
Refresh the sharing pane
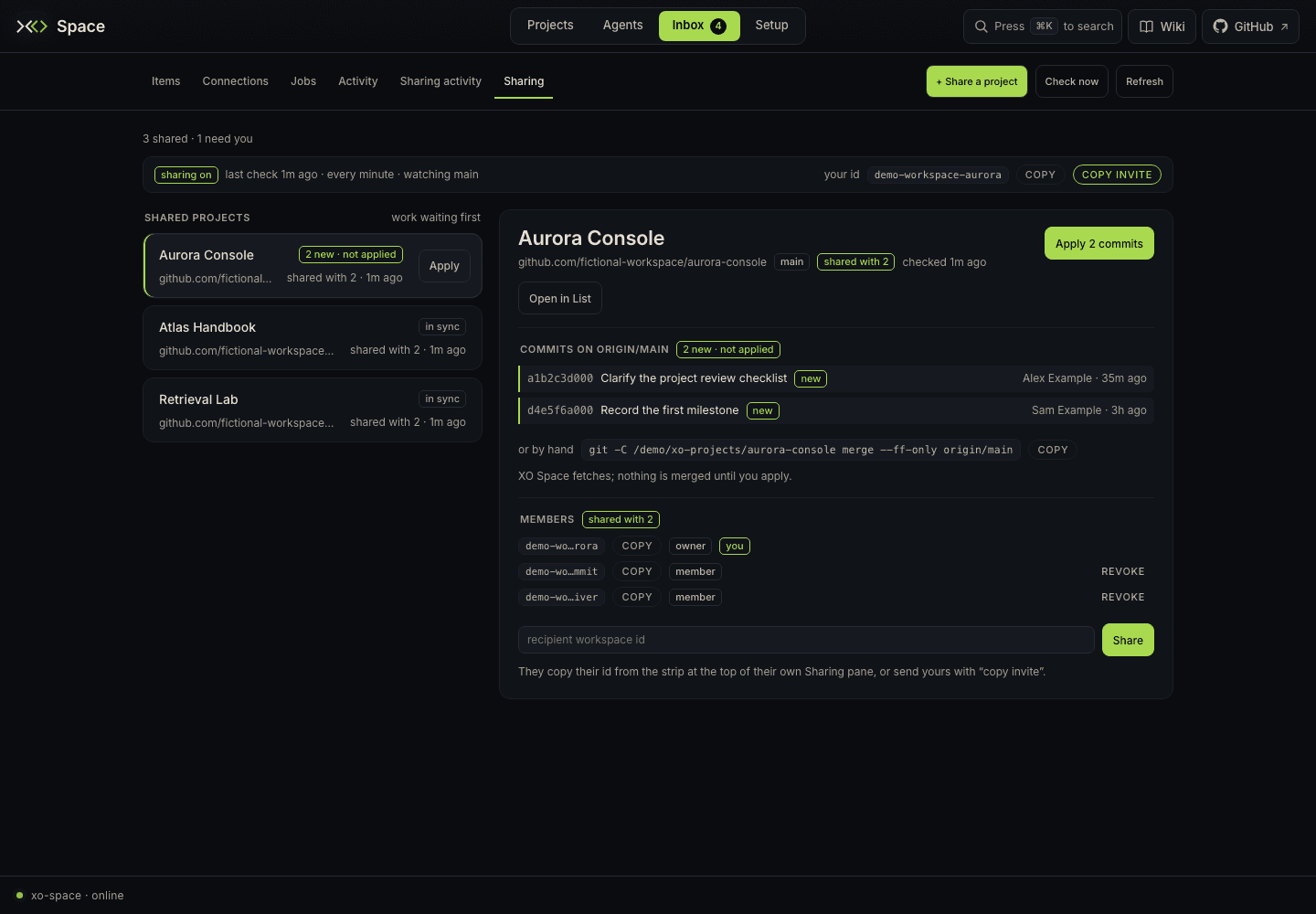coord(1144,81)
